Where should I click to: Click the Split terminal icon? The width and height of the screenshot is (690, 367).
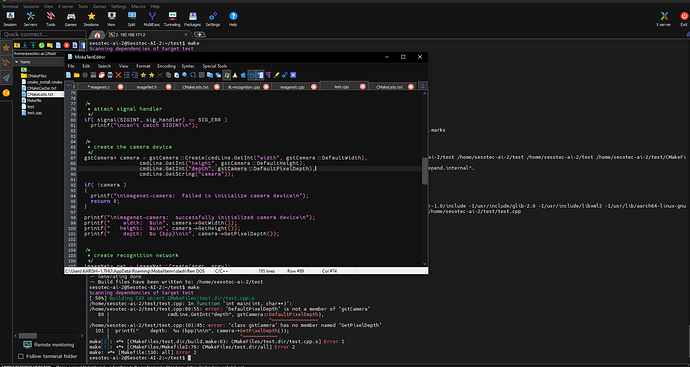tap(132, 19)
